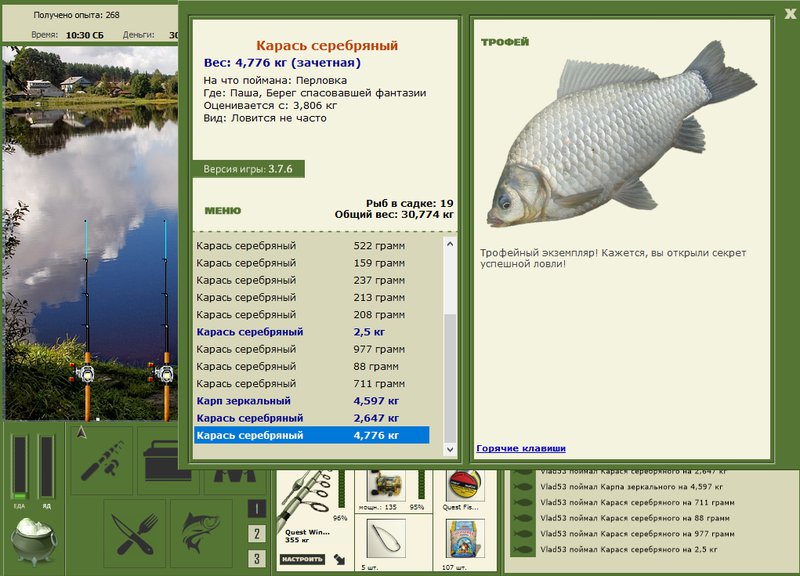The width and height of the screenshot is (800, 576).
Task: Open the МЕНЮ menu
Action: pos(222,211)
